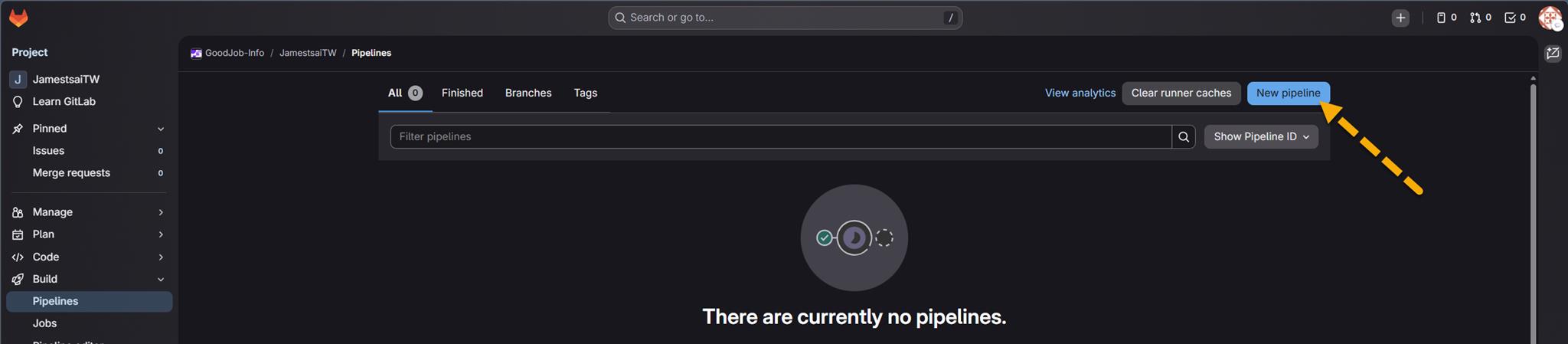Click top-right panel toggle icon
Viewport: 1568px width, 344px height.
pyautogui.click(x=1553, y=54)
